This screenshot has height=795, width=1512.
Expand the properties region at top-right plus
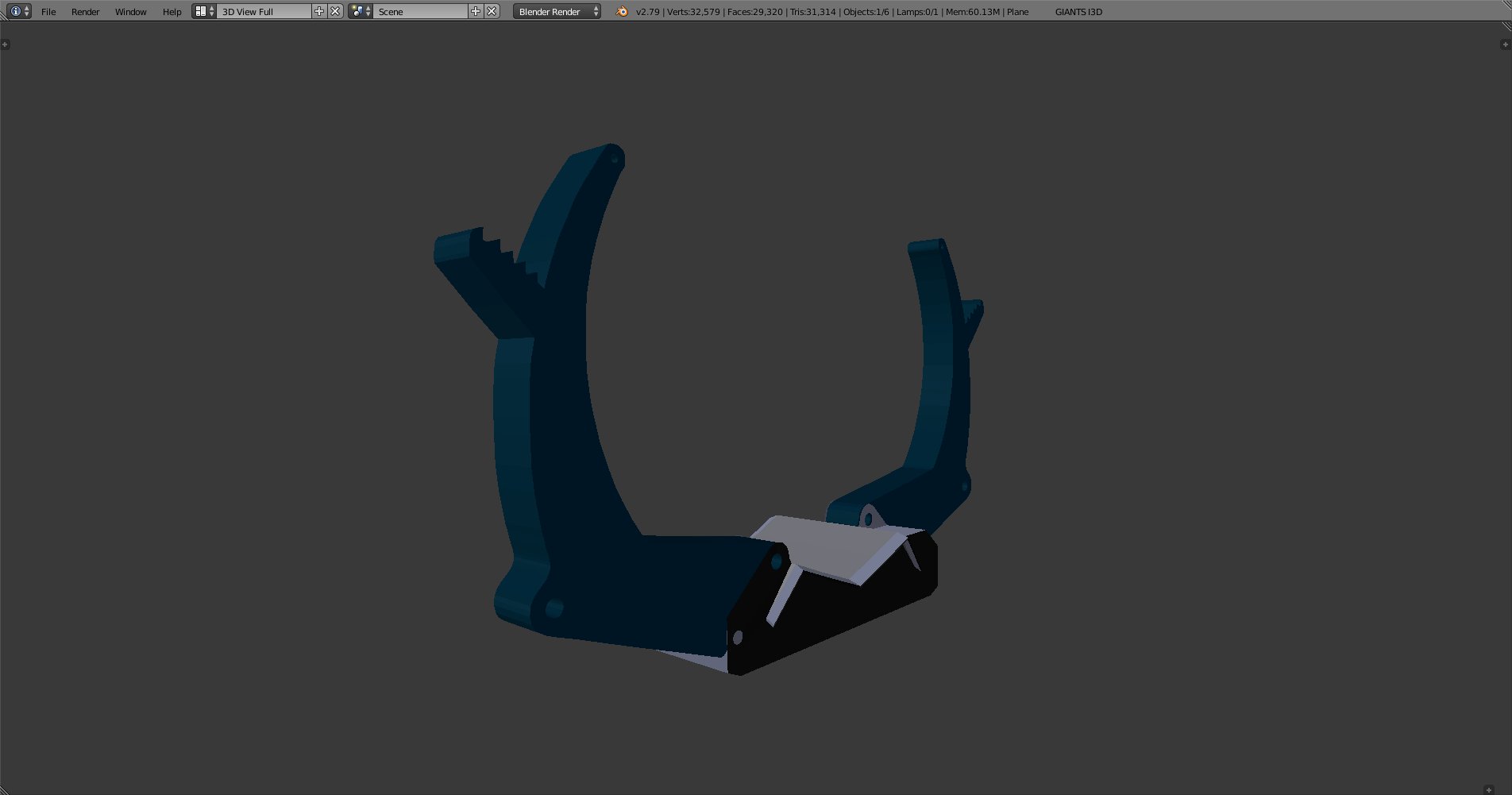[x=1505, y=44]
